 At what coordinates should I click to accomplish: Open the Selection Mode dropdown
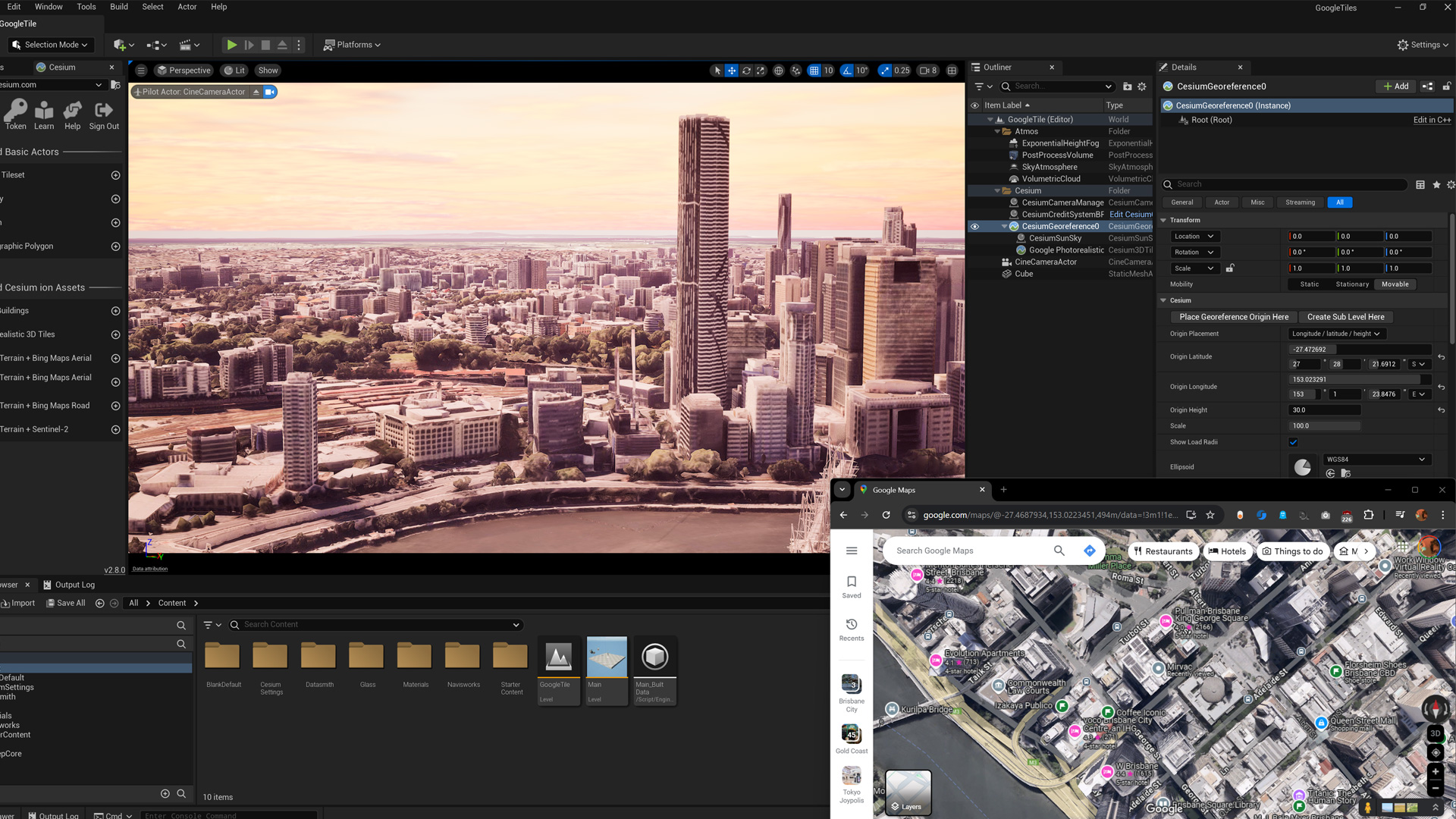click(51, 45)
